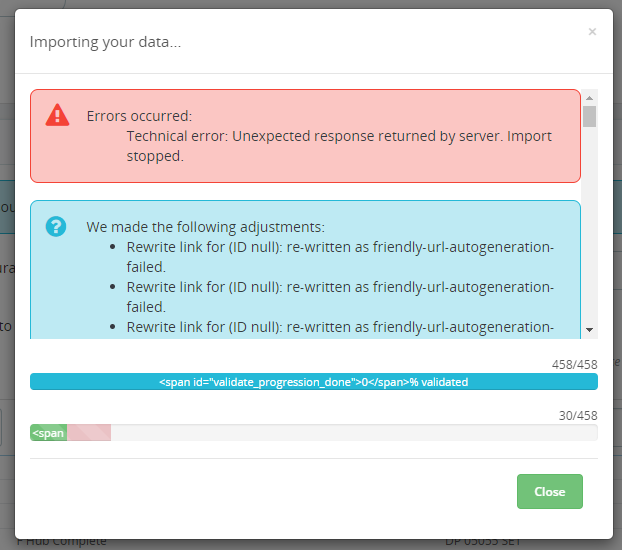Image resolution: width=622 pixels, height=550 pixels.
Task: Click the blue validation progress bar
Action: (x=313, y=382)
